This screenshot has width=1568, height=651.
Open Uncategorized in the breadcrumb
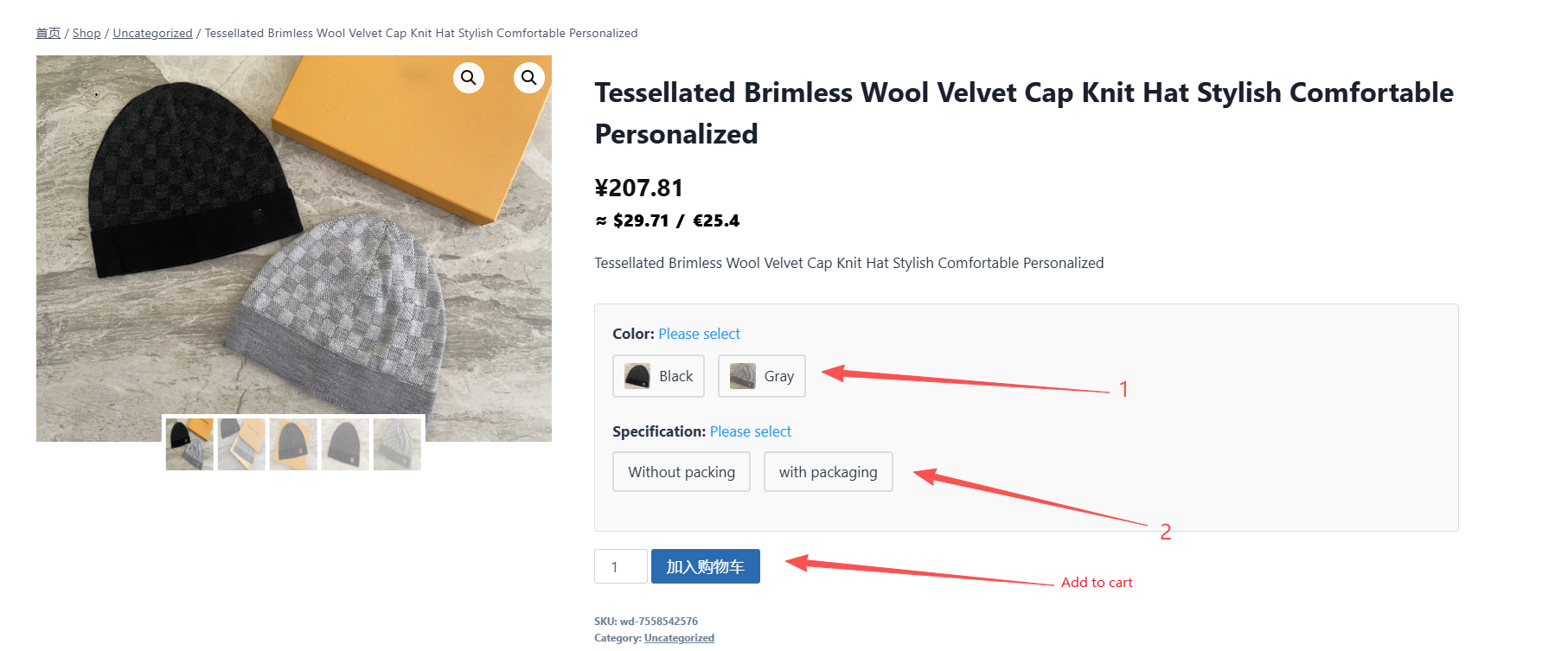(152, 33)
